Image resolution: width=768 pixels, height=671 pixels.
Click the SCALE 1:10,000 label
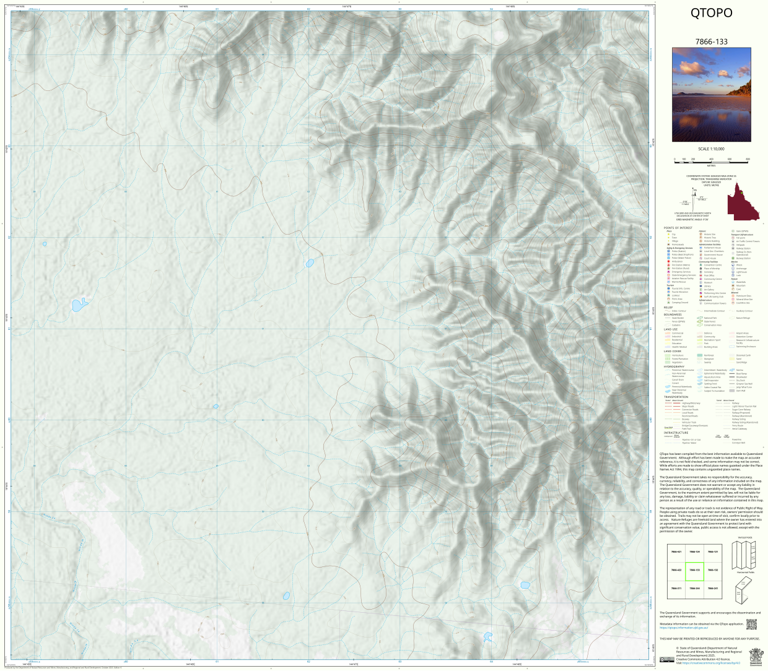coord(711,149)
